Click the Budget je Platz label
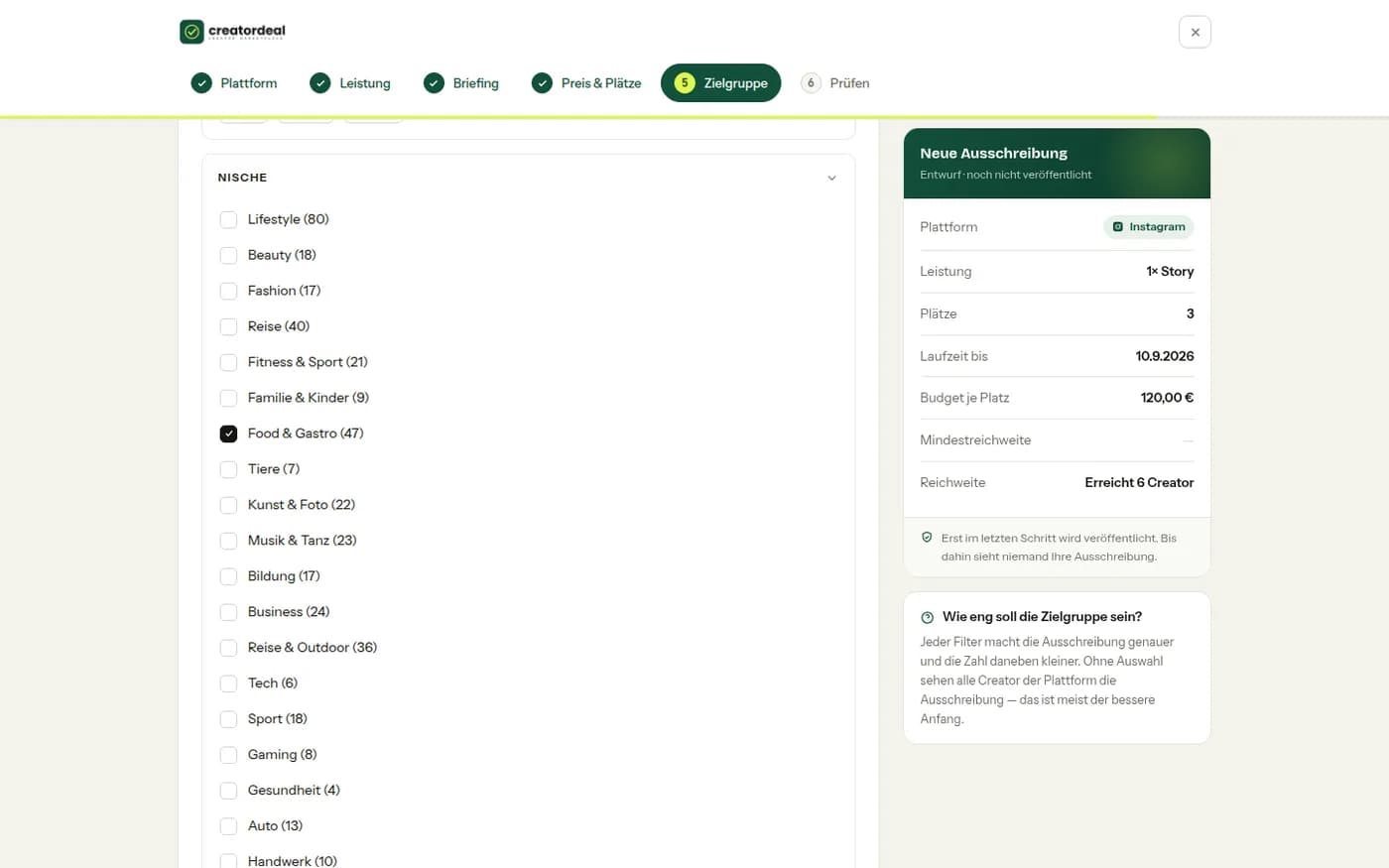 964,398
